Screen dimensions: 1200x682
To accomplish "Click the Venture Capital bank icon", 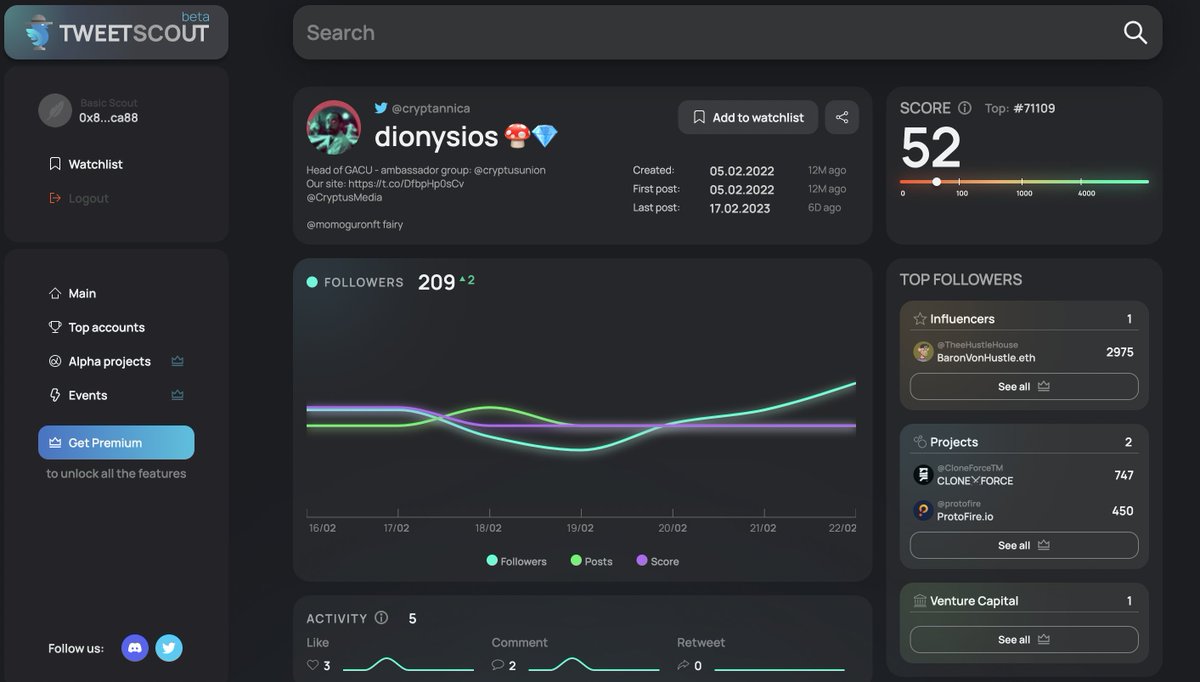I will point(920,601).
